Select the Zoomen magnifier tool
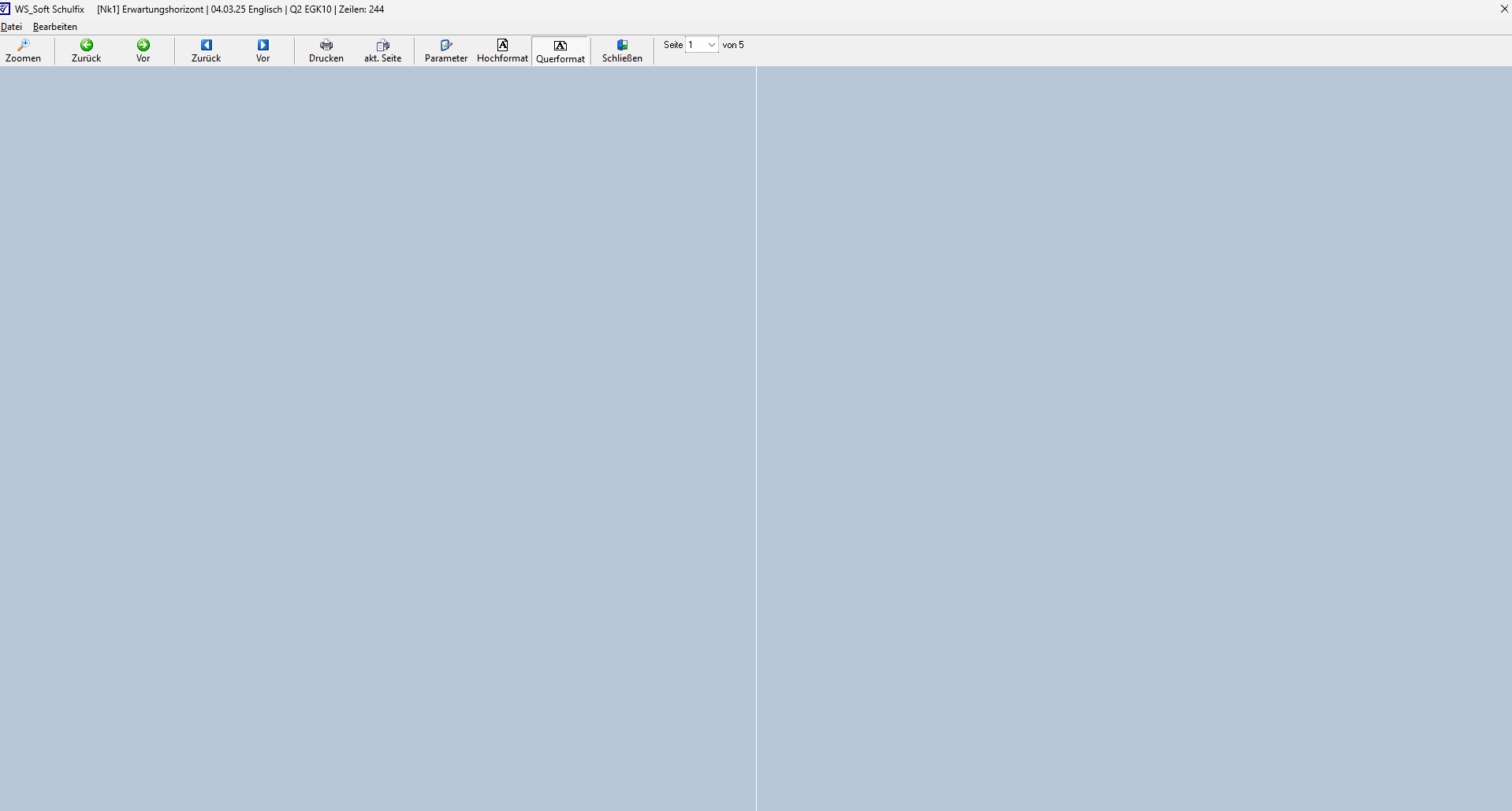The width and height of the screenshot is (1512, 811). 23,50
